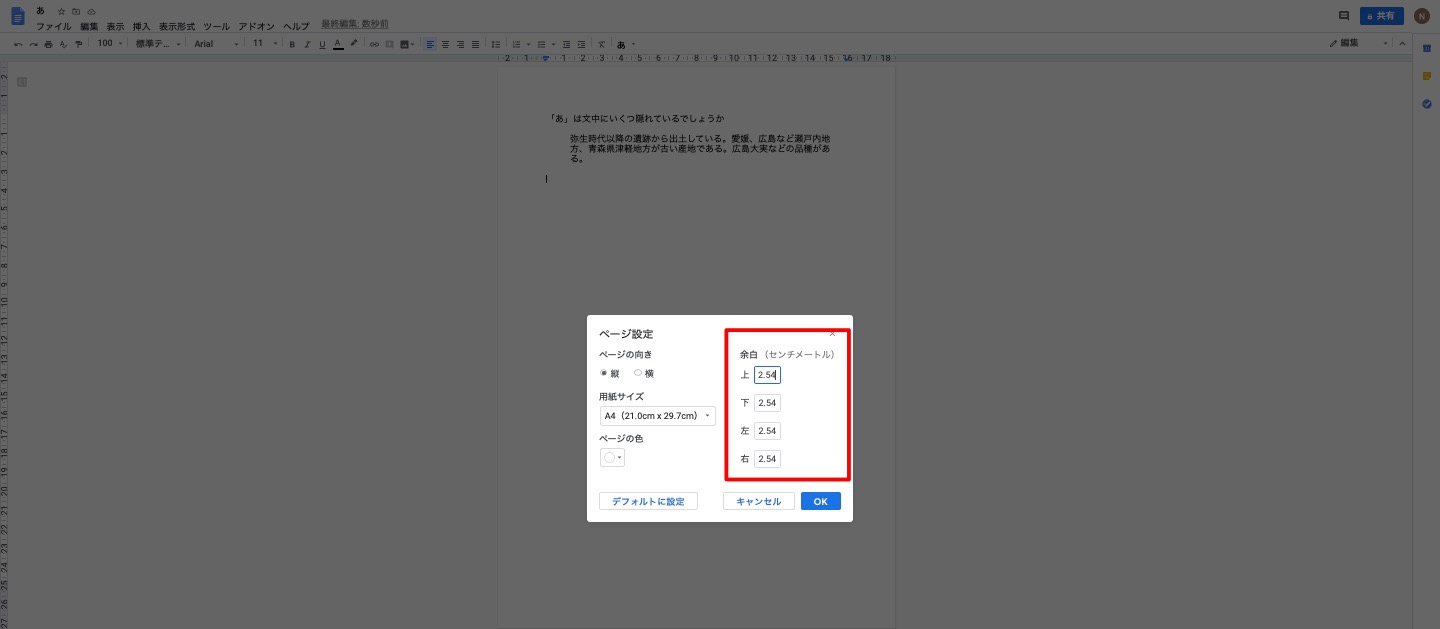Open the 挿入 menu
This screenshot has height=629, width=1440.
pos(142,25)
